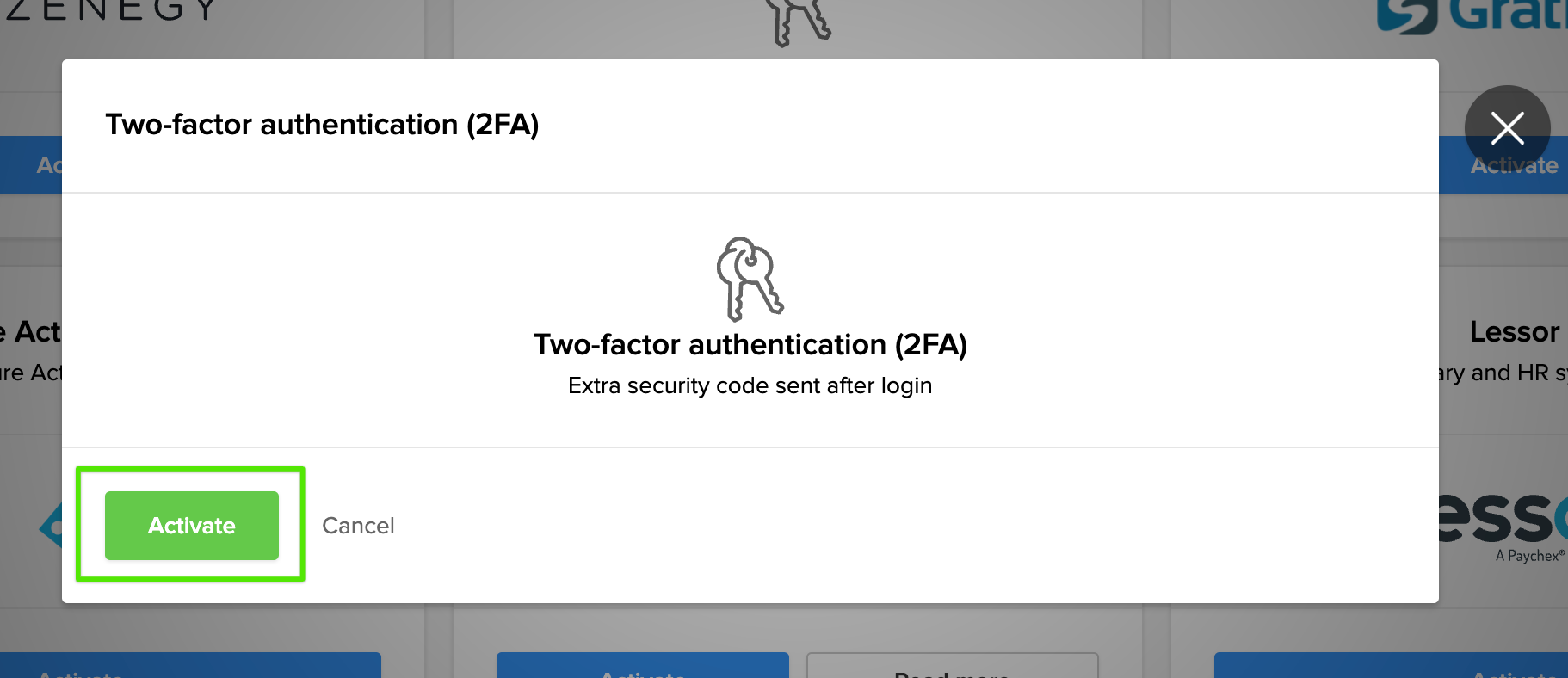Image resolution: width=1568 pixels, height=678 pixels.
Task: Click the green Activate button
Action: coord(192,526)
